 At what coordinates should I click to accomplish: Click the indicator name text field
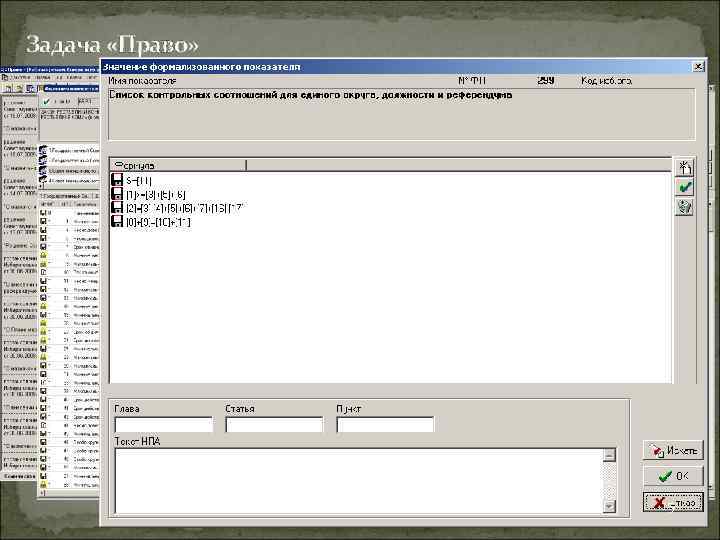402,114
